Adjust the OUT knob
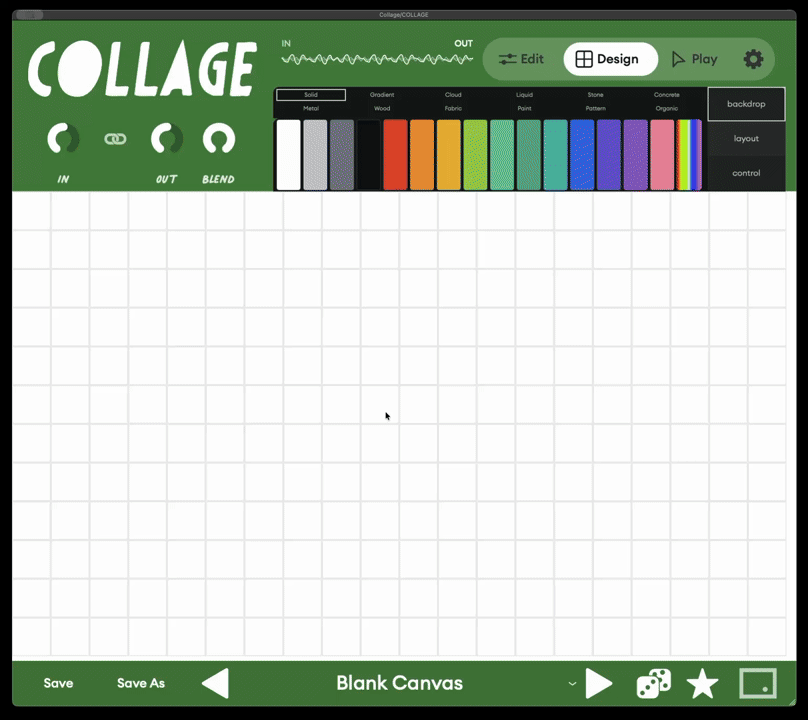 [166, 138]
